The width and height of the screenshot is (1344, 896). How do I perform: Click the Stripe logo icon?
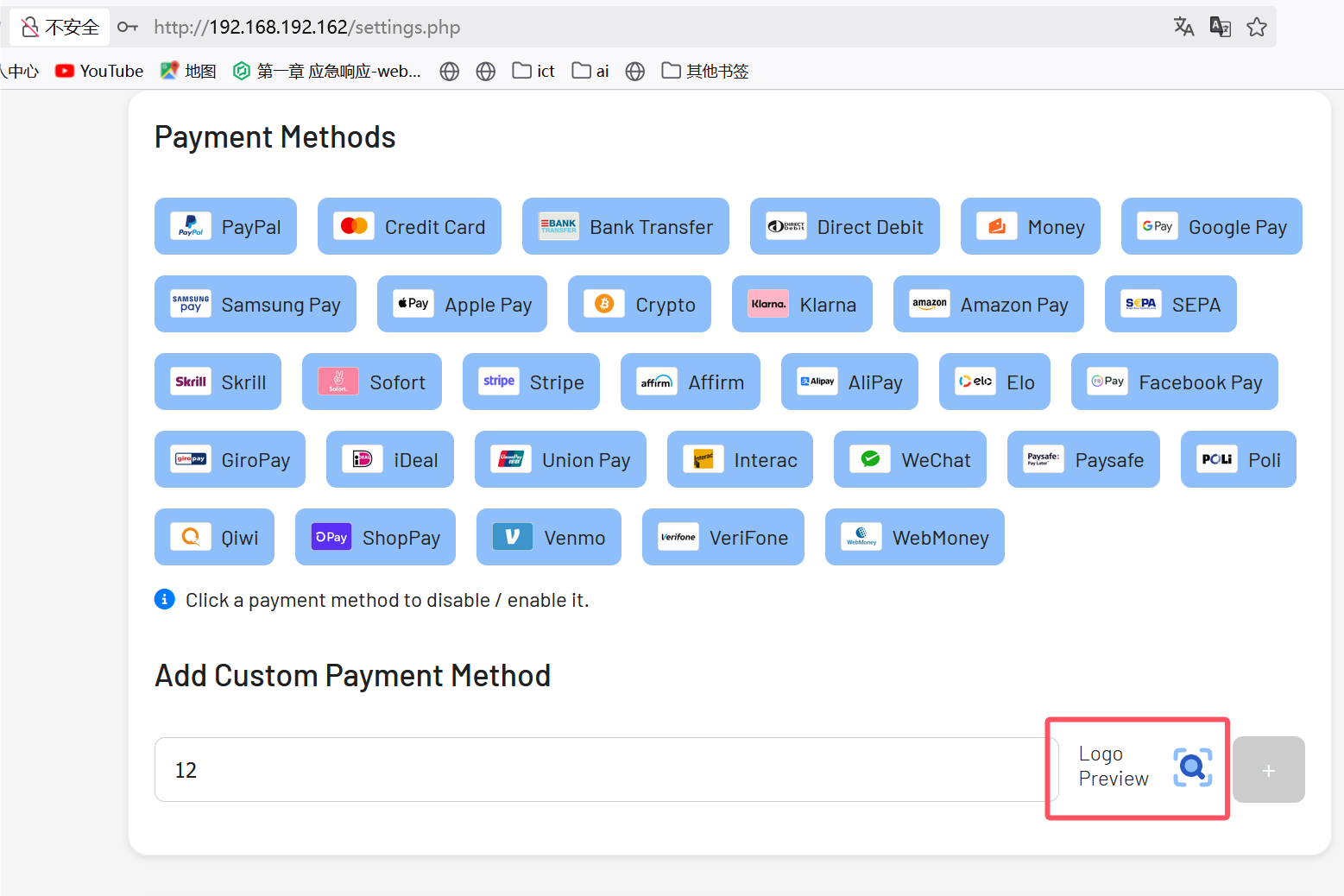coord(499,382)
